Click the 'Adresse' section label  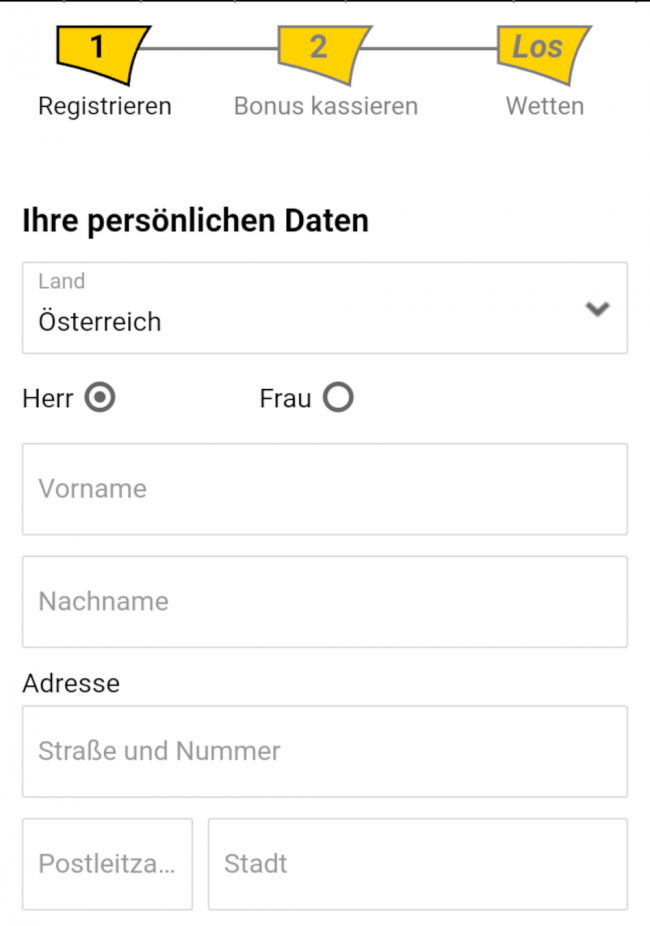point(71,684)
